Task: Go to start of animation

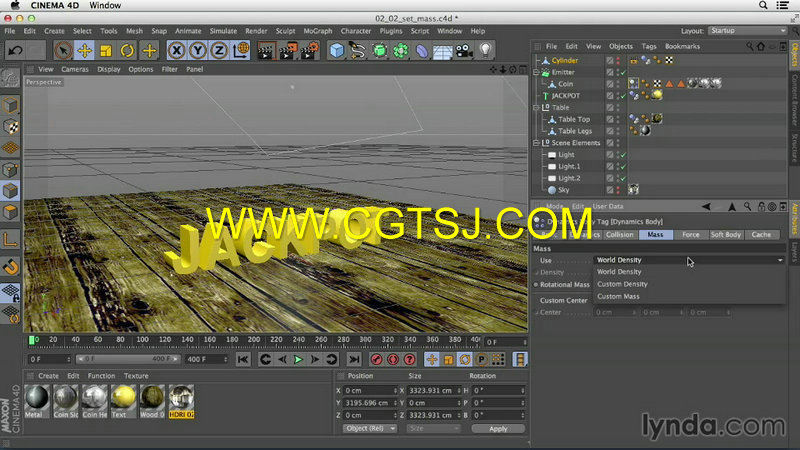Action: [x=243, y=359]
